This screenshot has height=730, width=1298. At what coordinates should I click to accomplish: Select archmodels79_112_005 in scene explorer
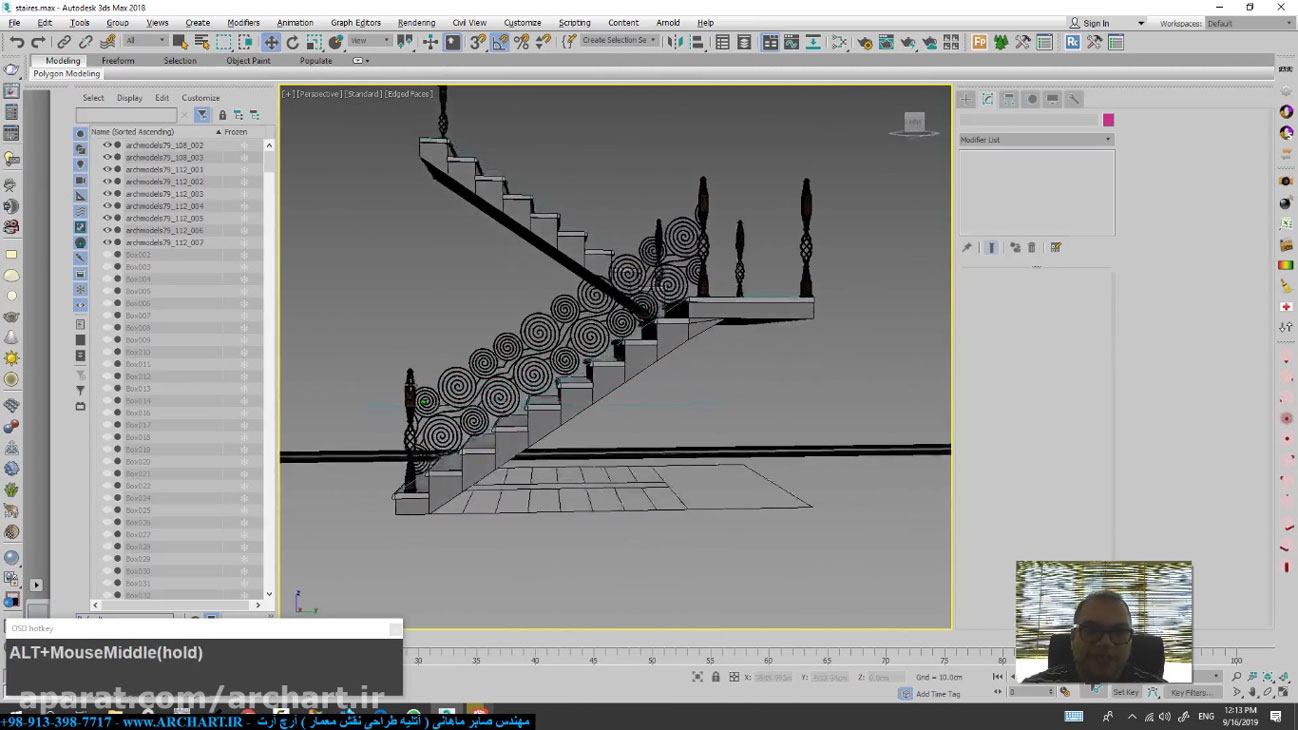pos(164,218)
